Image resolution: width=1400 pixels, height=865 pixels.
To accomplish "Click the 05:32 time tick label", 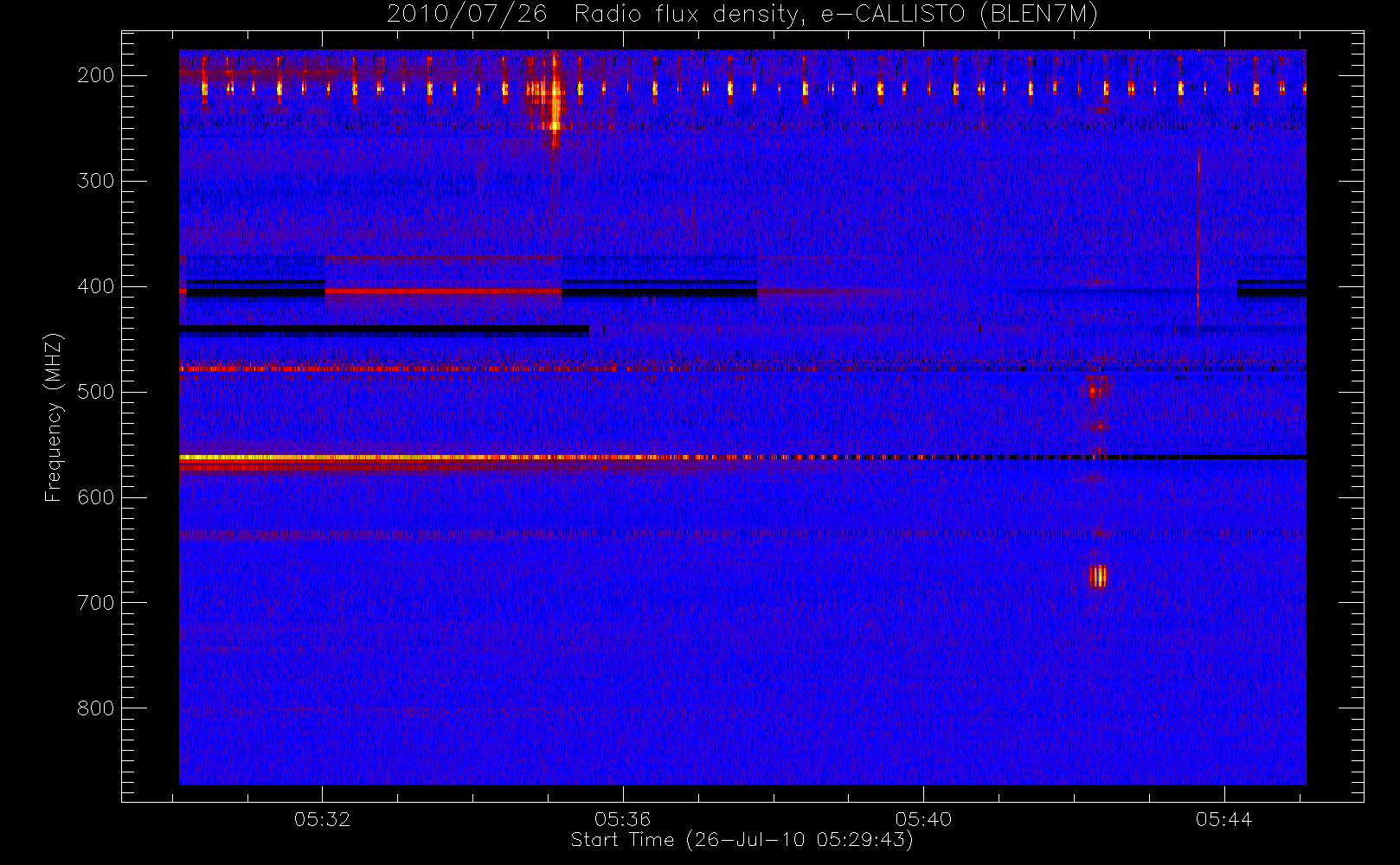I will coord(323,819).
